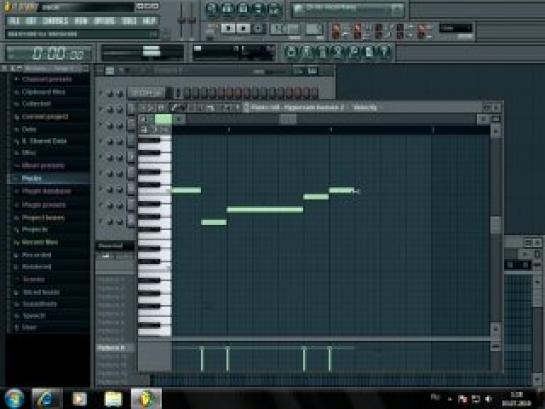Click the top channel name button
This screenshot has height=409, width=545.
point(146,93)
